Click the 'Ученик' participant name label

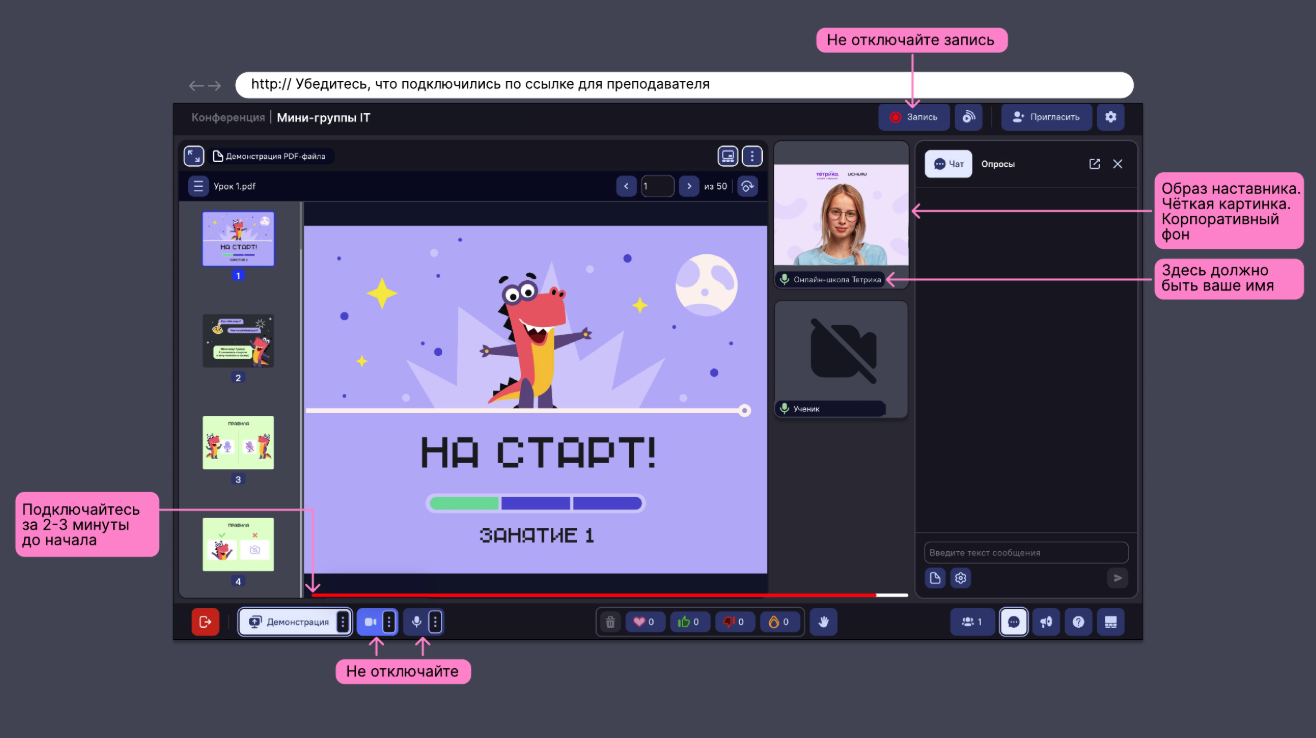tap(807, 408)
